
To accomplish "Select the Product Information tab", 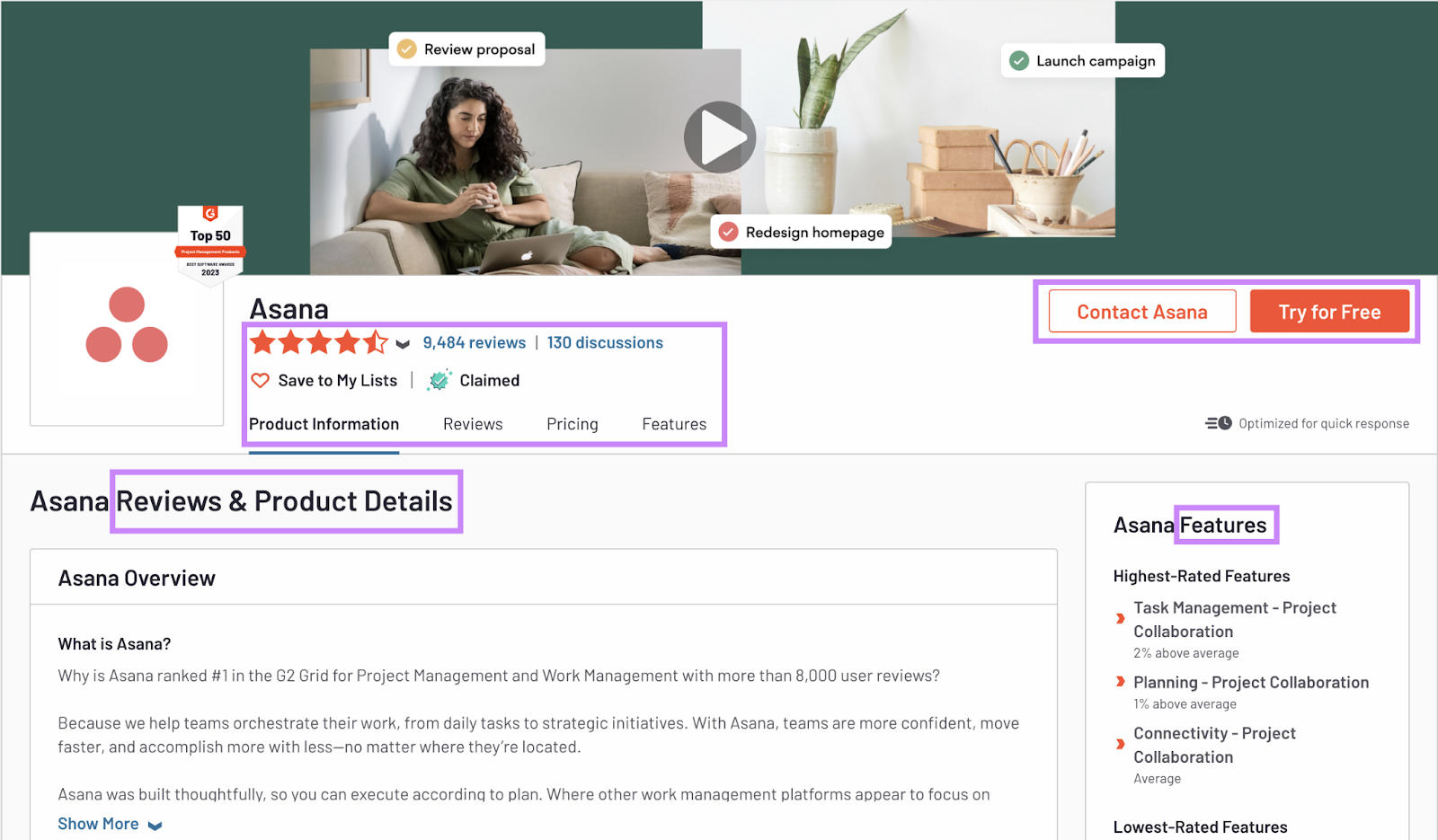I will click(x=324, y=424).
